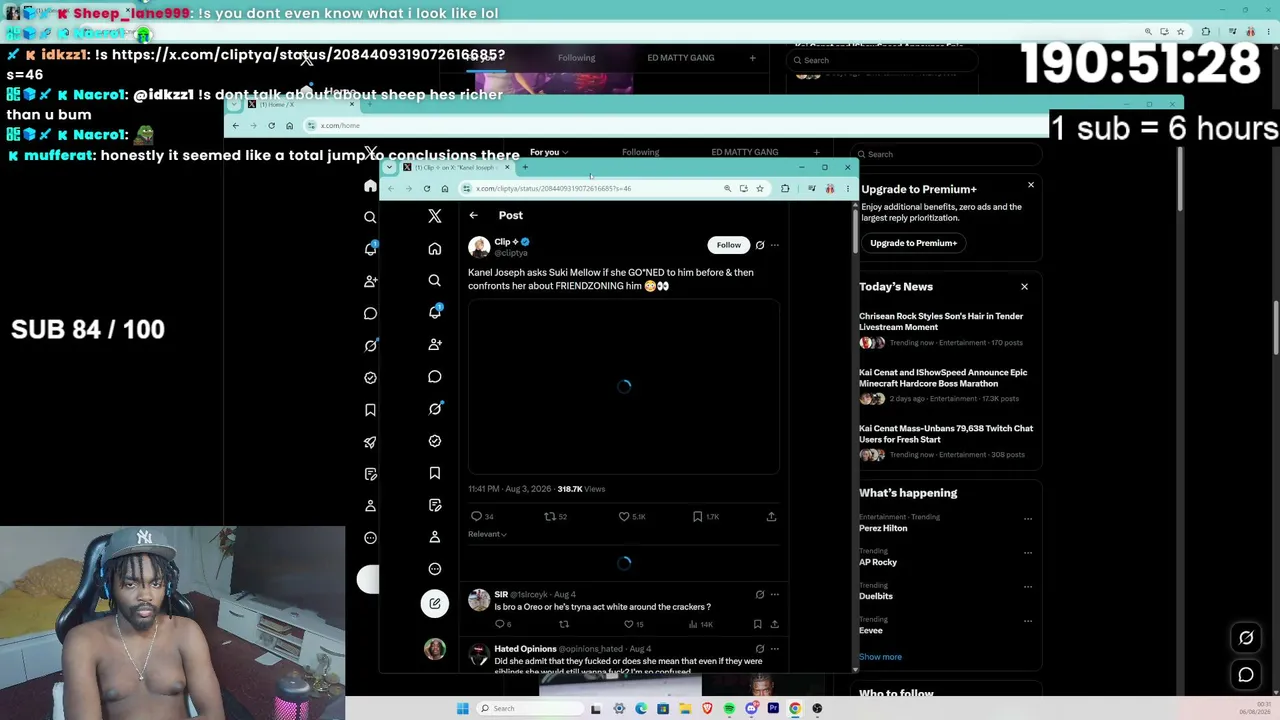Viewport: 1280px width, 720px height.
Task: Open the floating Grok button at bottom right
Action: 1246,638
